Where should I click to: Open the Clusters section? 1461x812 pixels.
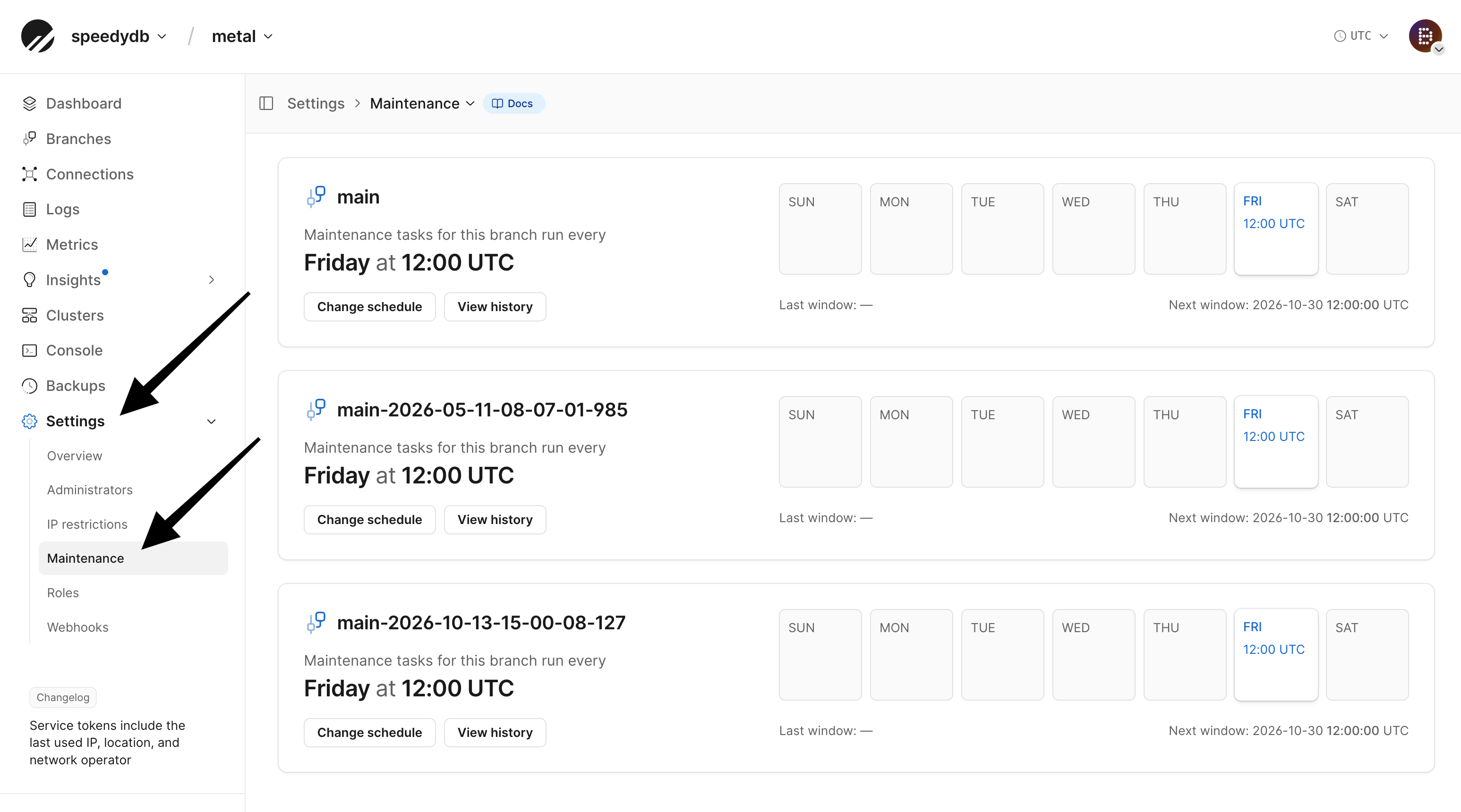coord(74,315)
